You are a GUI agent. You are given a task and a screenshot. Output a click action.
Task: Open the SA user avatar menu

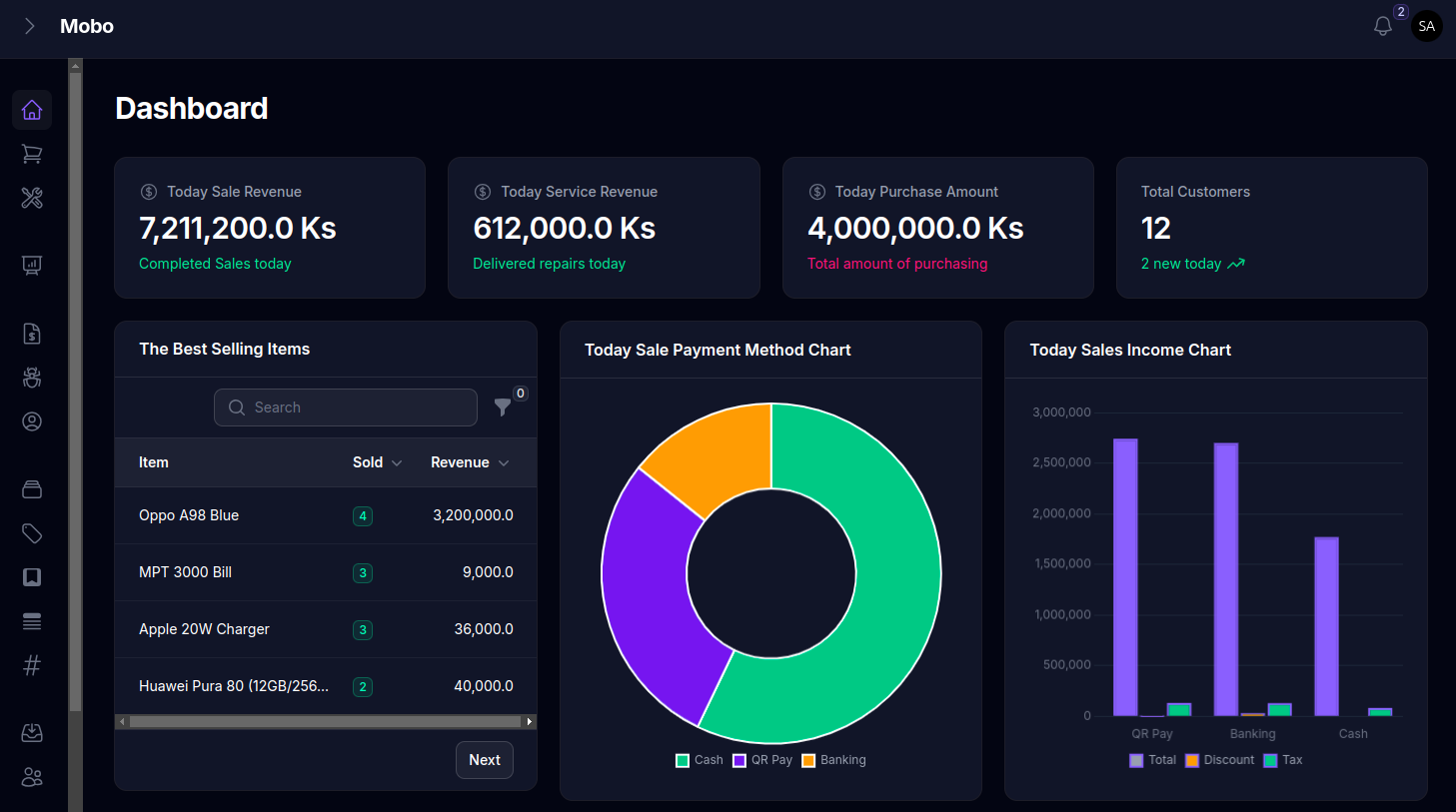point(1426,26)
